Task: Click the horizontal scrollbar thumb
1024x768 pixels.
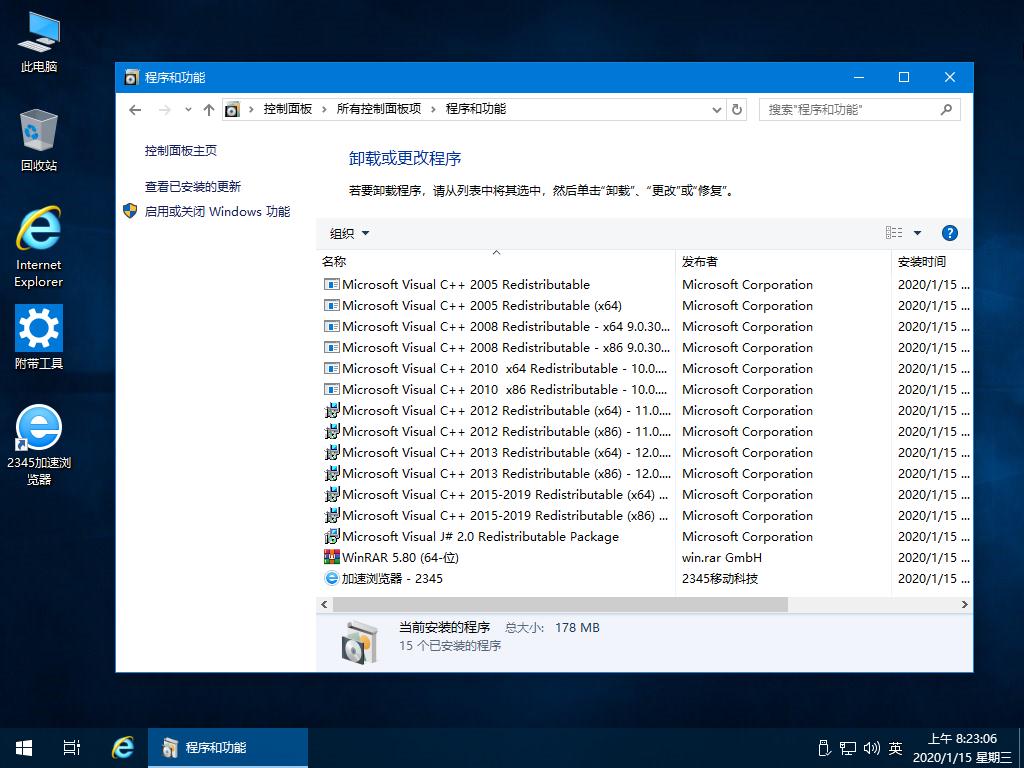Action: pyautogui.click(x=560, y=605)
